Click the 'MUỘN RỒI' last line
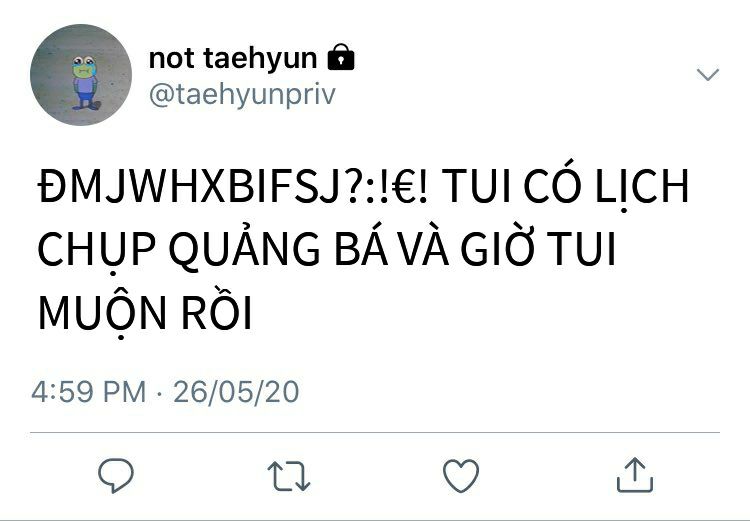The height and width of the screenshot is (521, 750). click(145, 313)
